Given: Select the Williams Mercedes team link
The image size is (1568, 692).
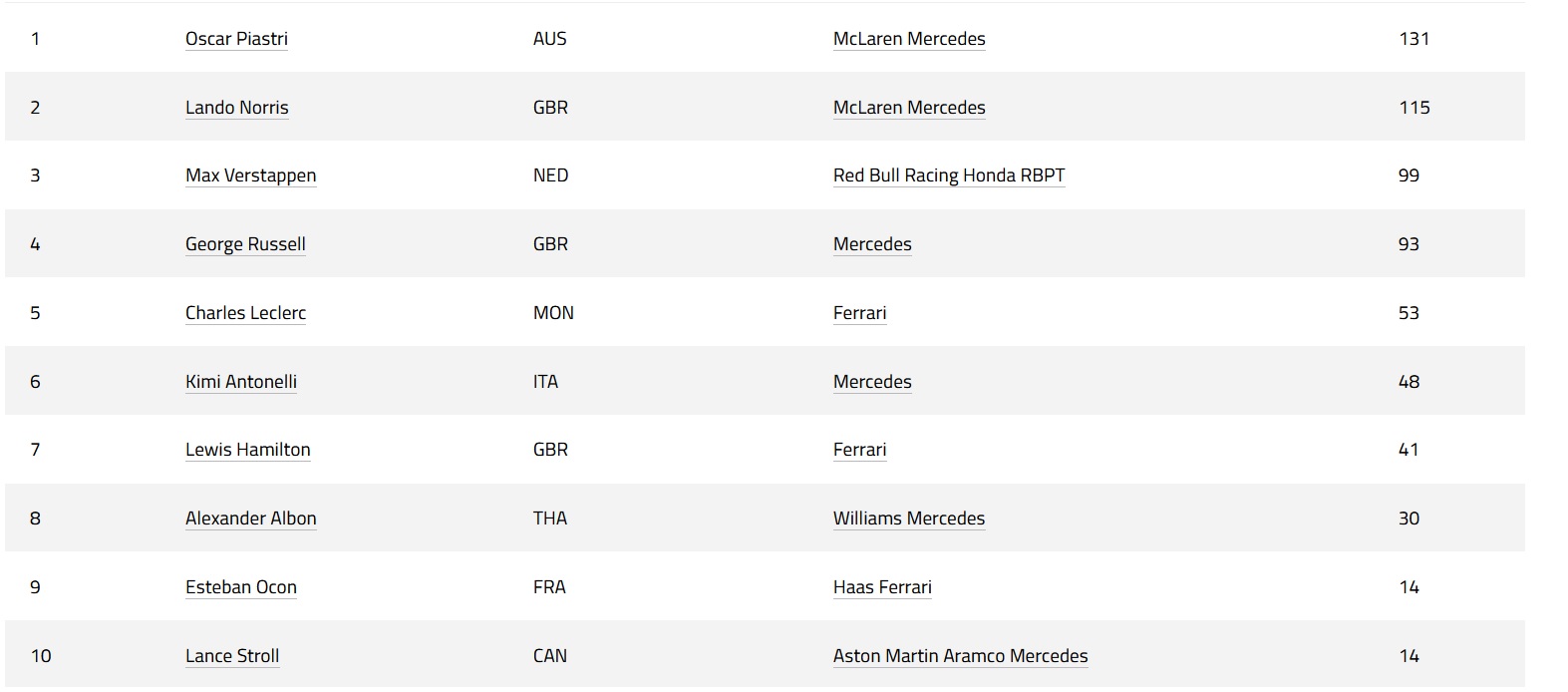Looking at the screenshot, I should point(908,519).
